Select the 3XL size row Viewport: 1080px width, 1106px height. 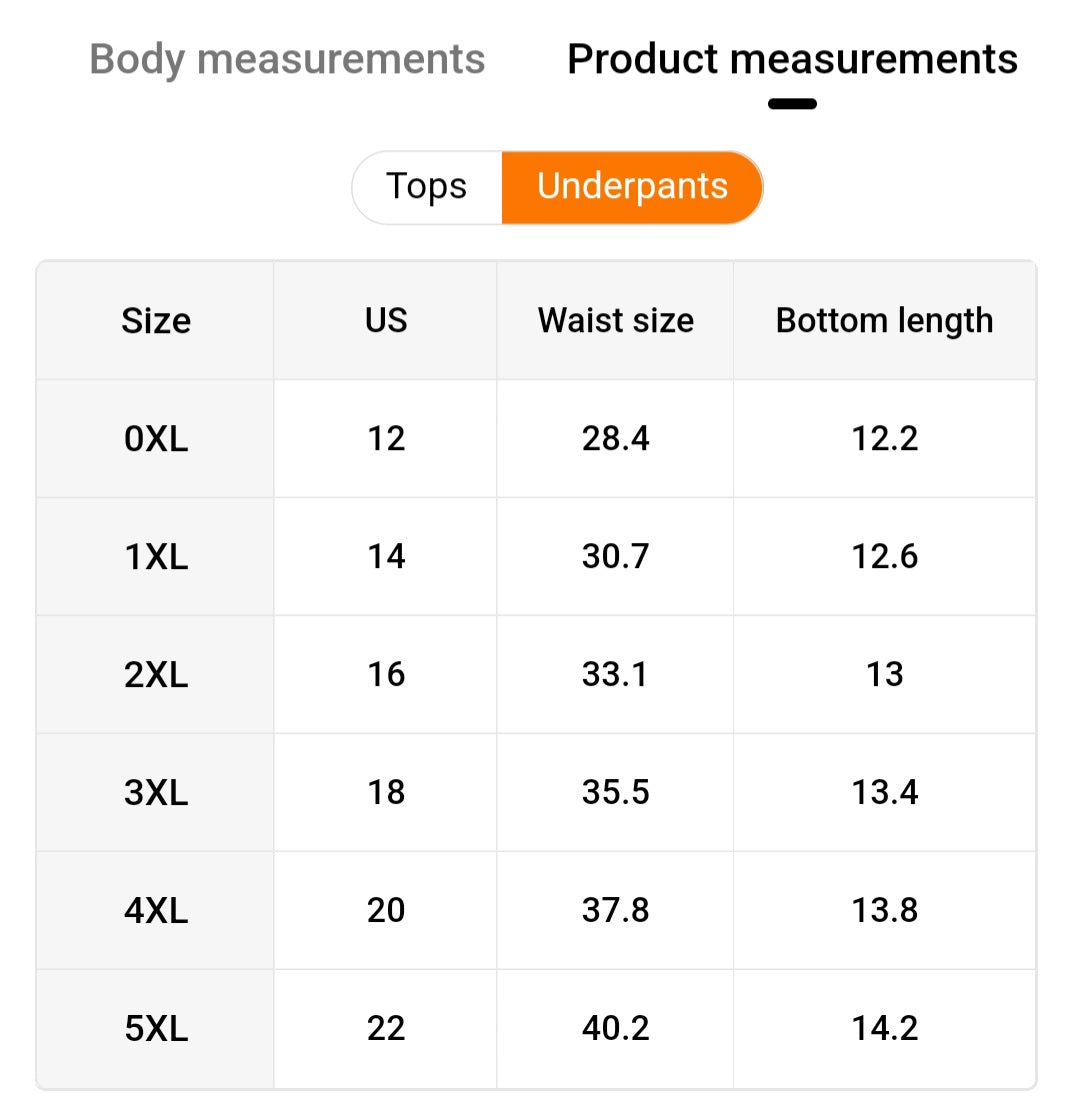coord(156,793)
